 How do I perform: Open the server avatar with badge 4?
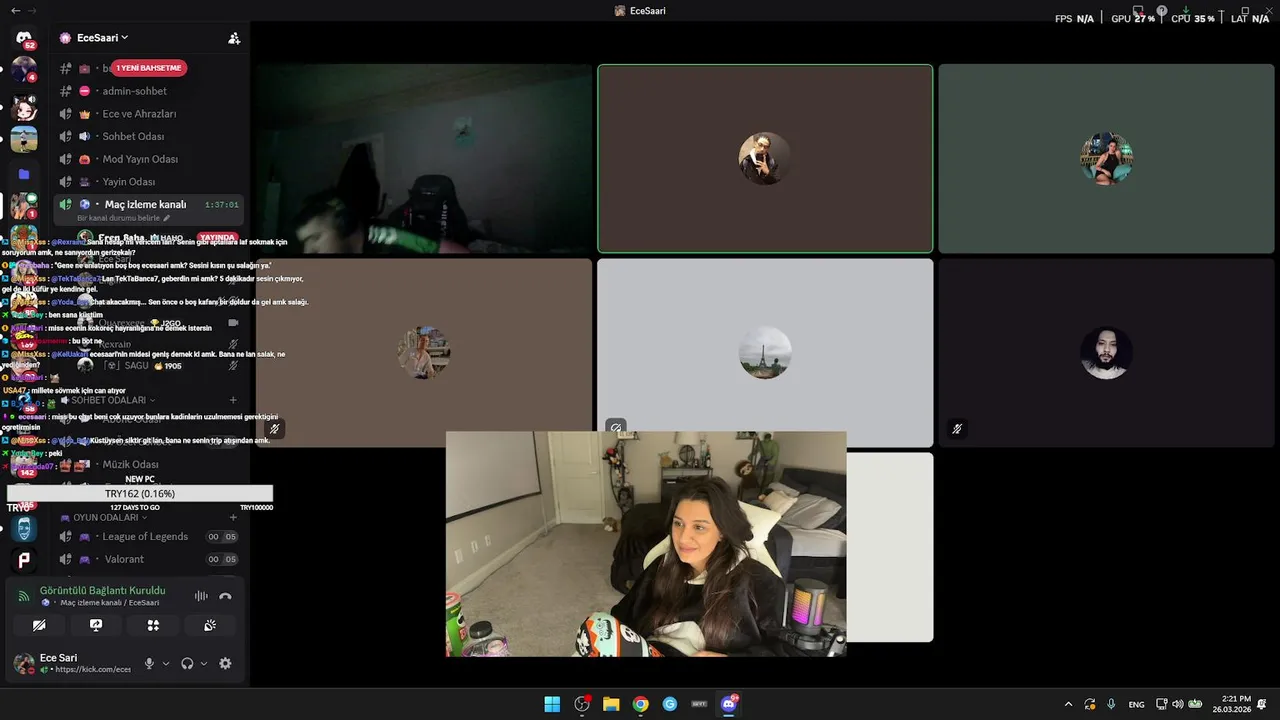click(24, 71)
